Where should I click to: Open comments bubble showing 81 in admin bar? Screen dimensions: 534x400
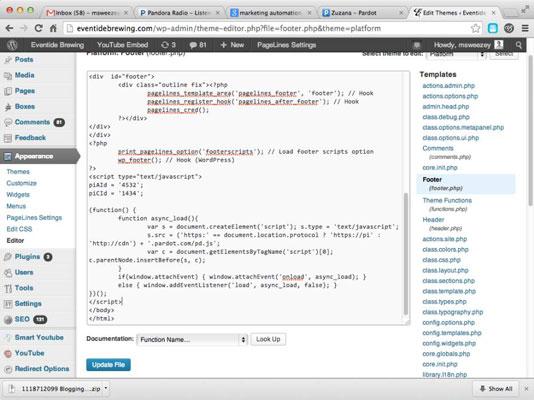point(198,45)
